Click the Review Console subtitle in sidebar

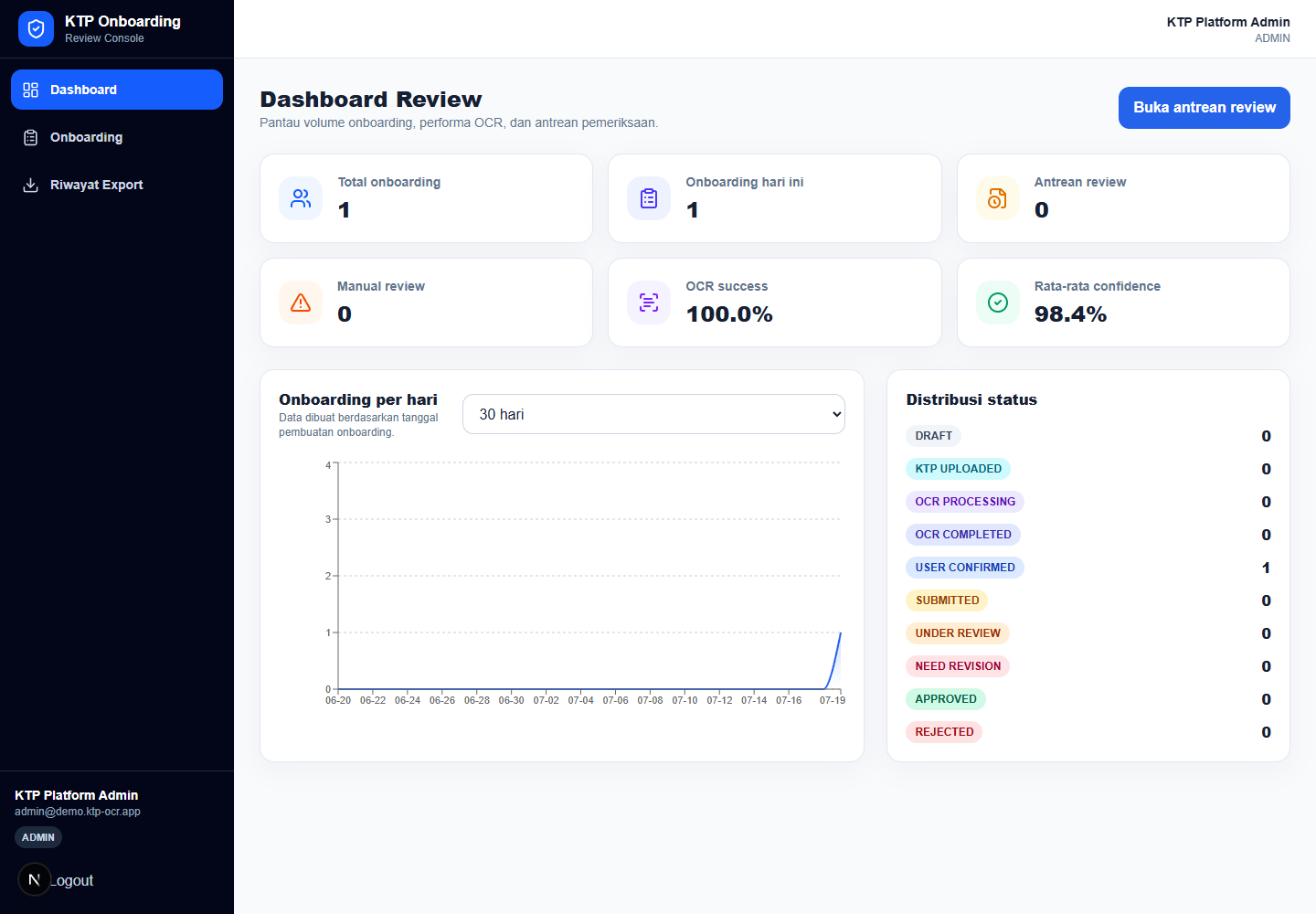(x=104, y=38)
